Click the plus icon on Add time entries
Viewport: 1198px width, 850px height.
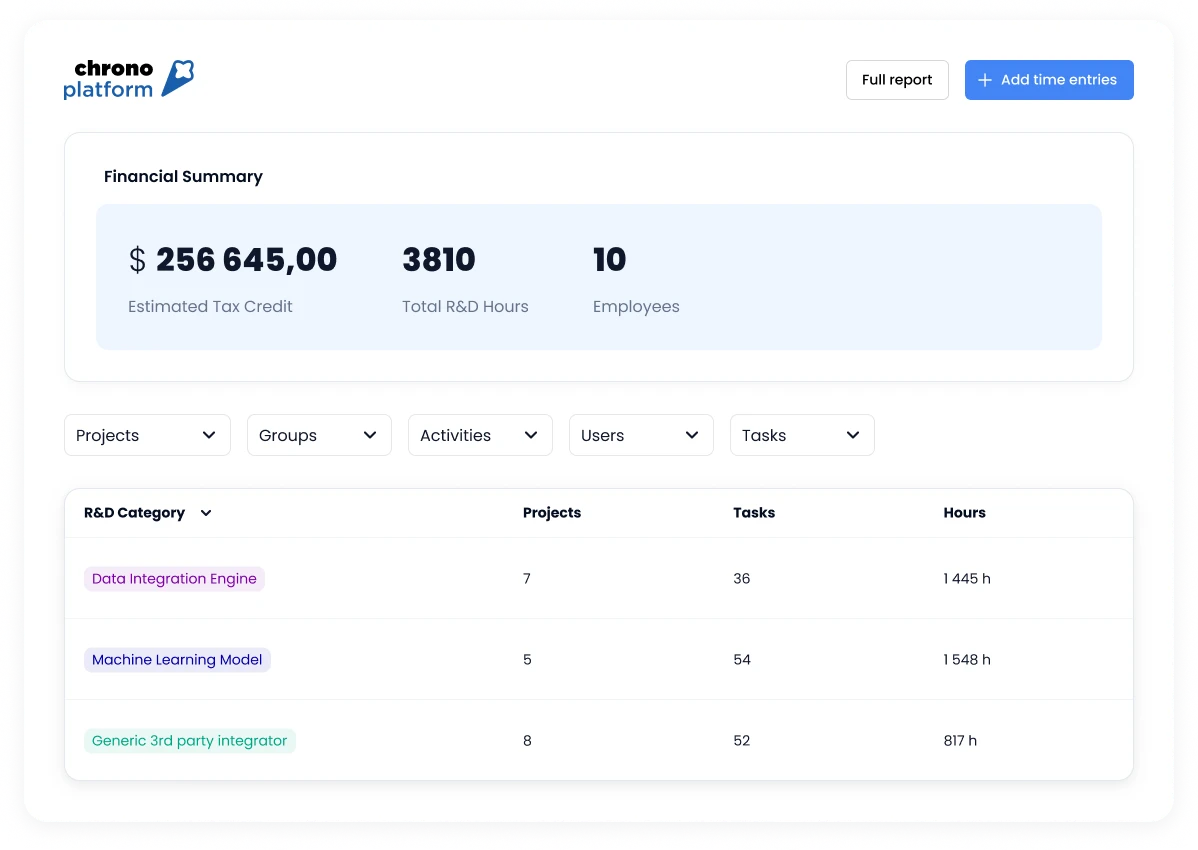click(985, 80)
